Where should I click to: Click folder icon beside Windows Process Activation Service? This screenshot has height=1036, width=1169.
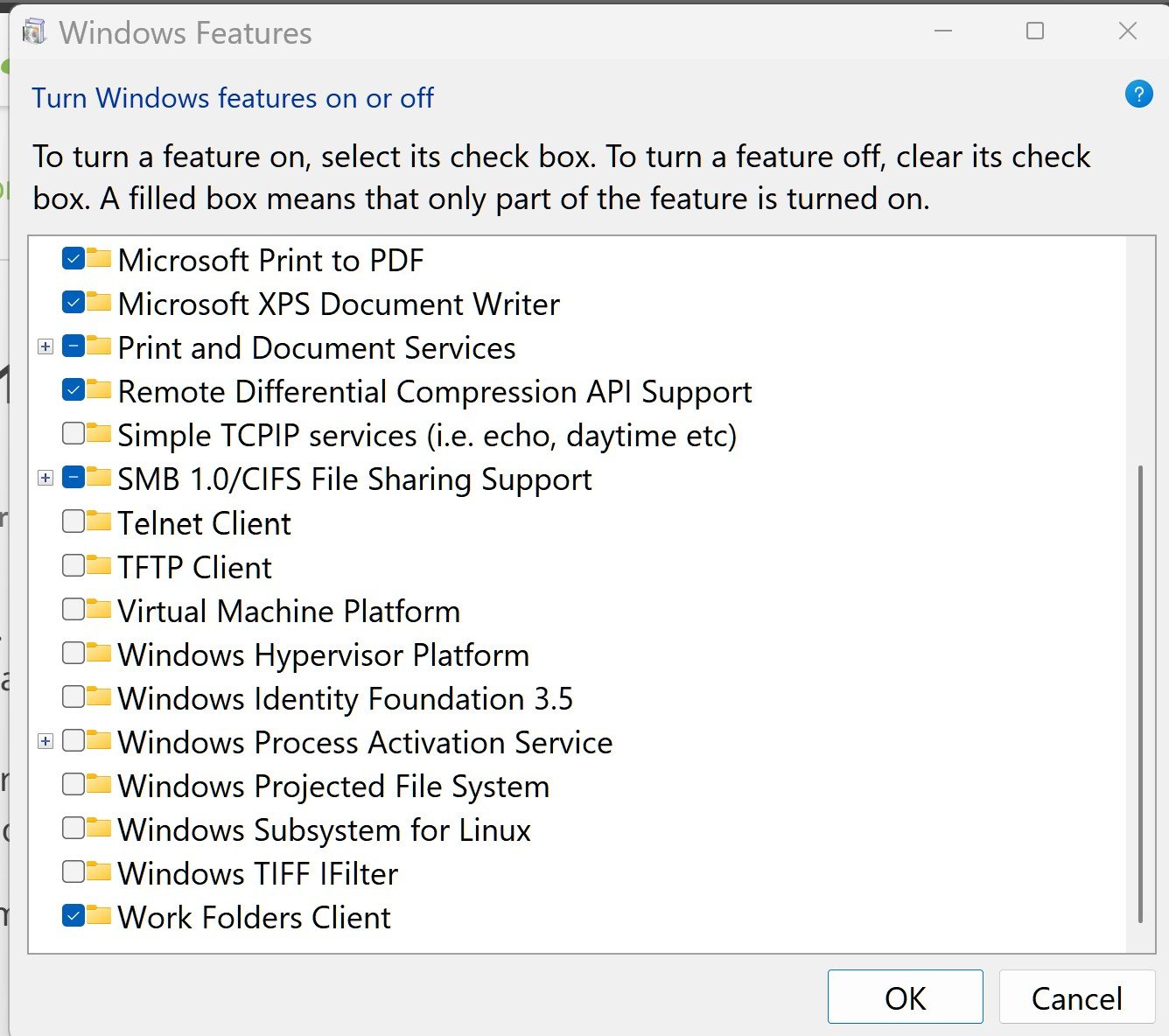coord(99,740)
